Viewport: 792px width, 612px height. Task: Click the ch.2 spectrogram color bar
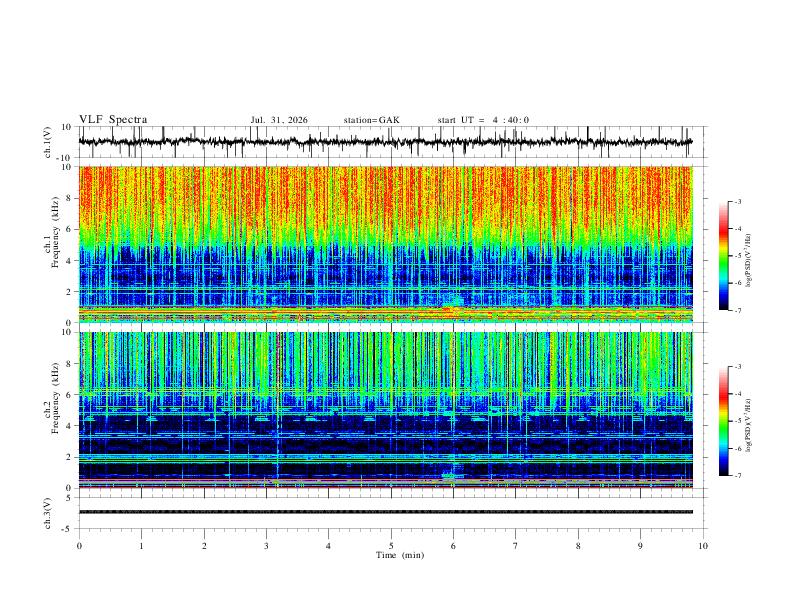(723, 421)
